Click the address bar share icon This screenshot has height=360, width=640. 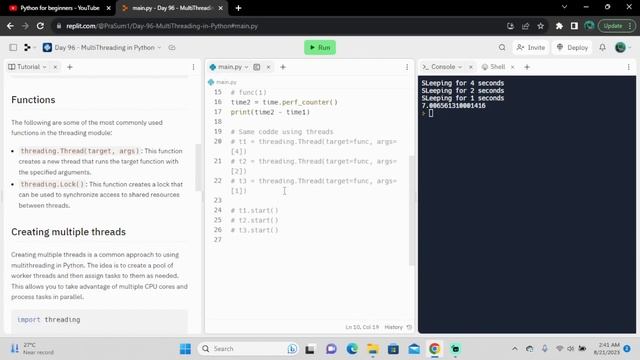point(525,26)
